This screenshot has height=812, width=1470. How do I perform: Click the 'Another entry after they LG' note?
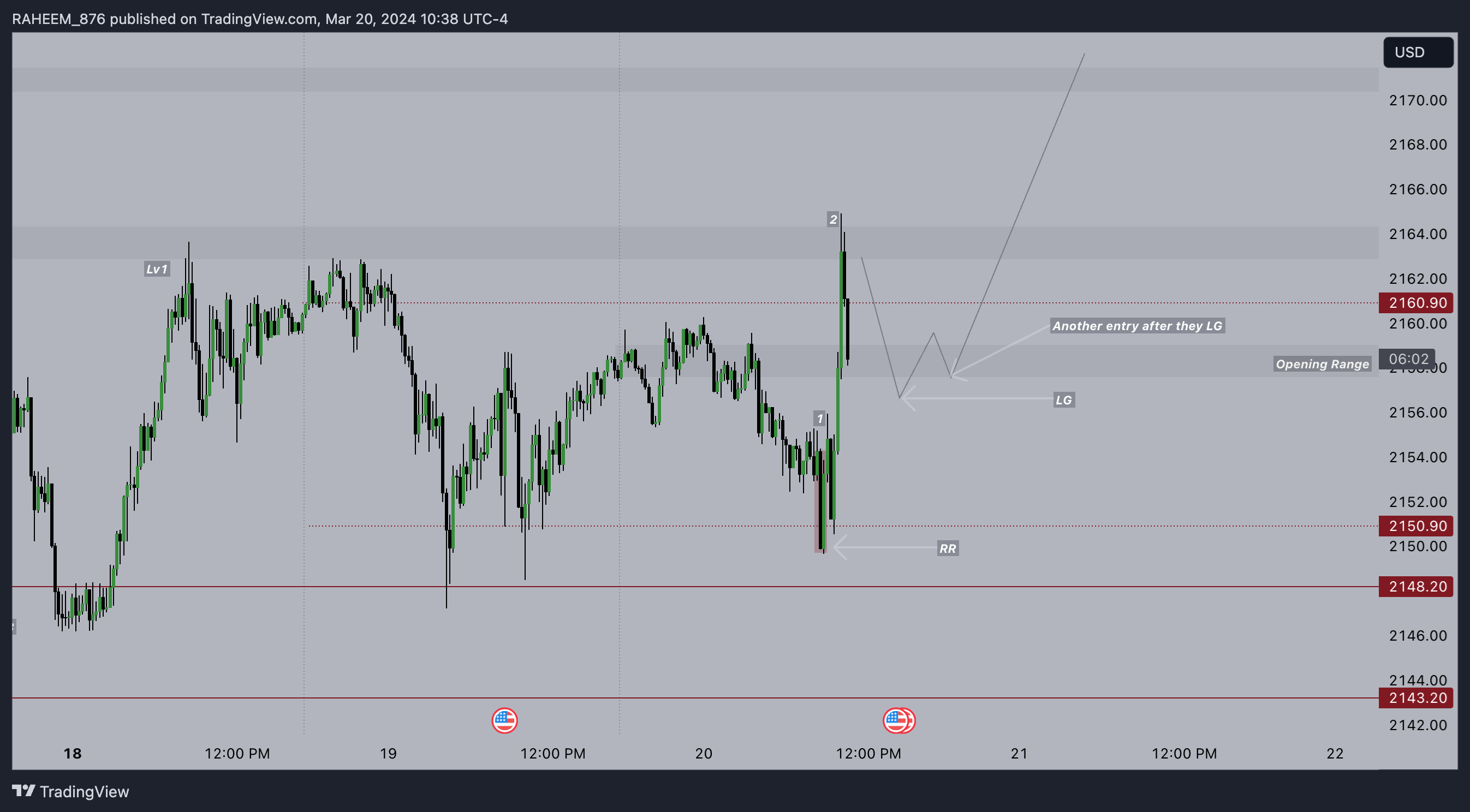tap(1138, 326)
